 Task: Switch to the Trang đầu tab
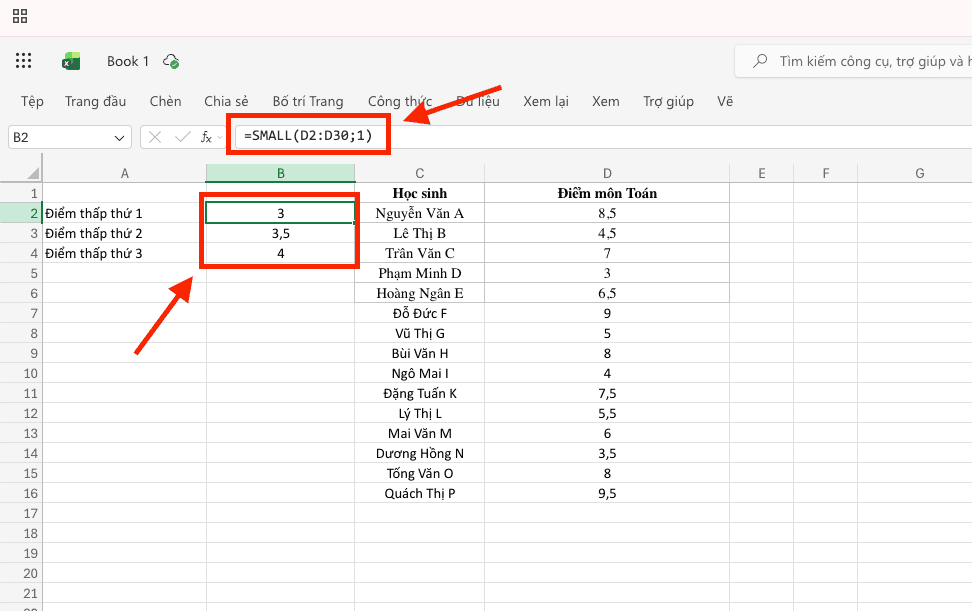(95, 101)
